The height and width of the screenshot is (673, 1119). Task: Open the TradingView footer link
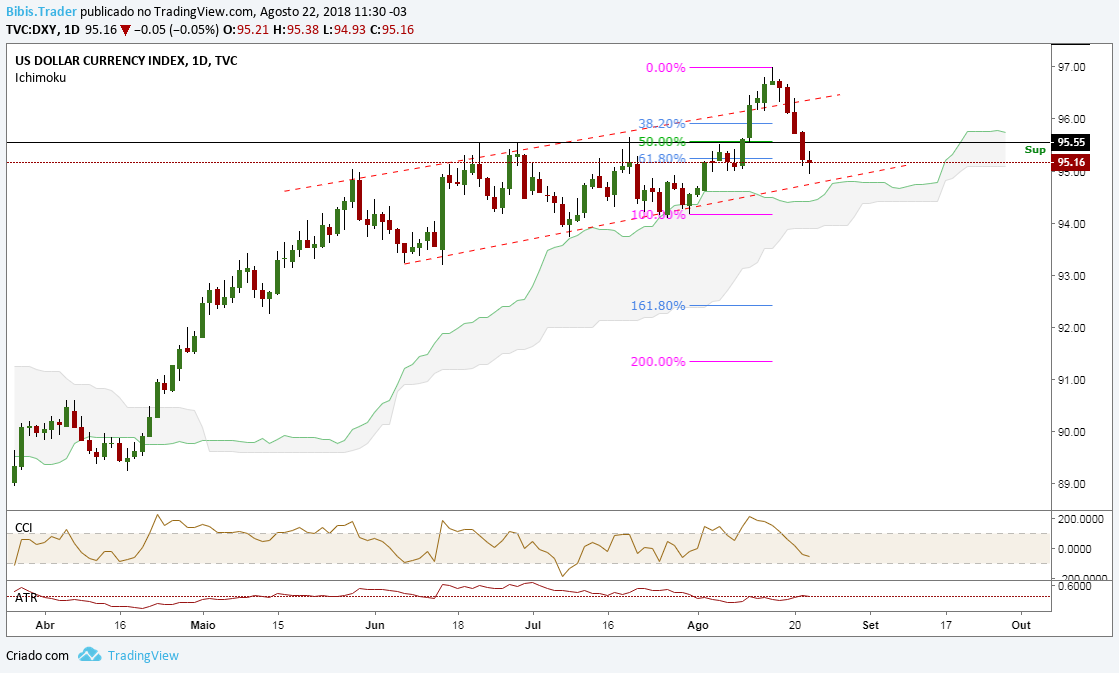pos(143,655)
